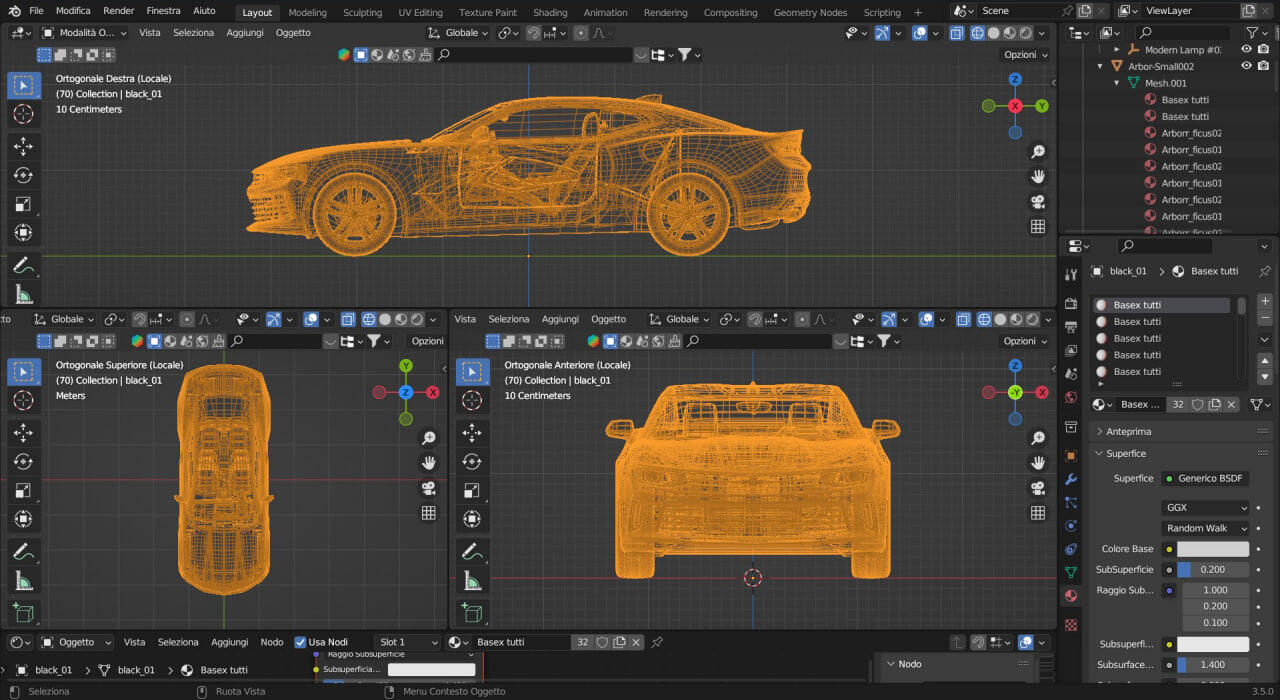The image size is (1280, 700).
Task: Toggle camera view in top viewport
Action: tap(1038, 201)
